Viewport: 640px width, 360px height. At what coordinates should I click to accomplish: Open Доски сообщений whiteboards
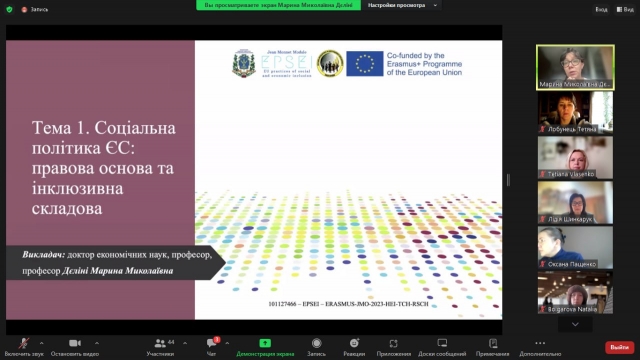coord(442,347)
